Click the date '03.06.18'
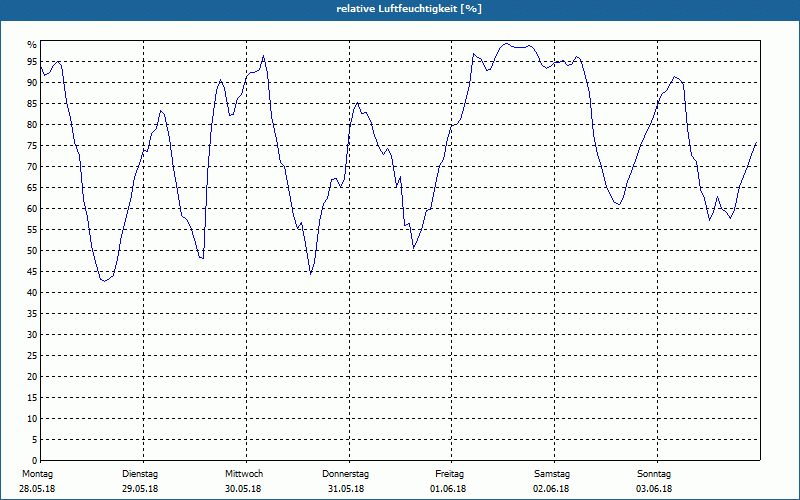 coord(654,489)
